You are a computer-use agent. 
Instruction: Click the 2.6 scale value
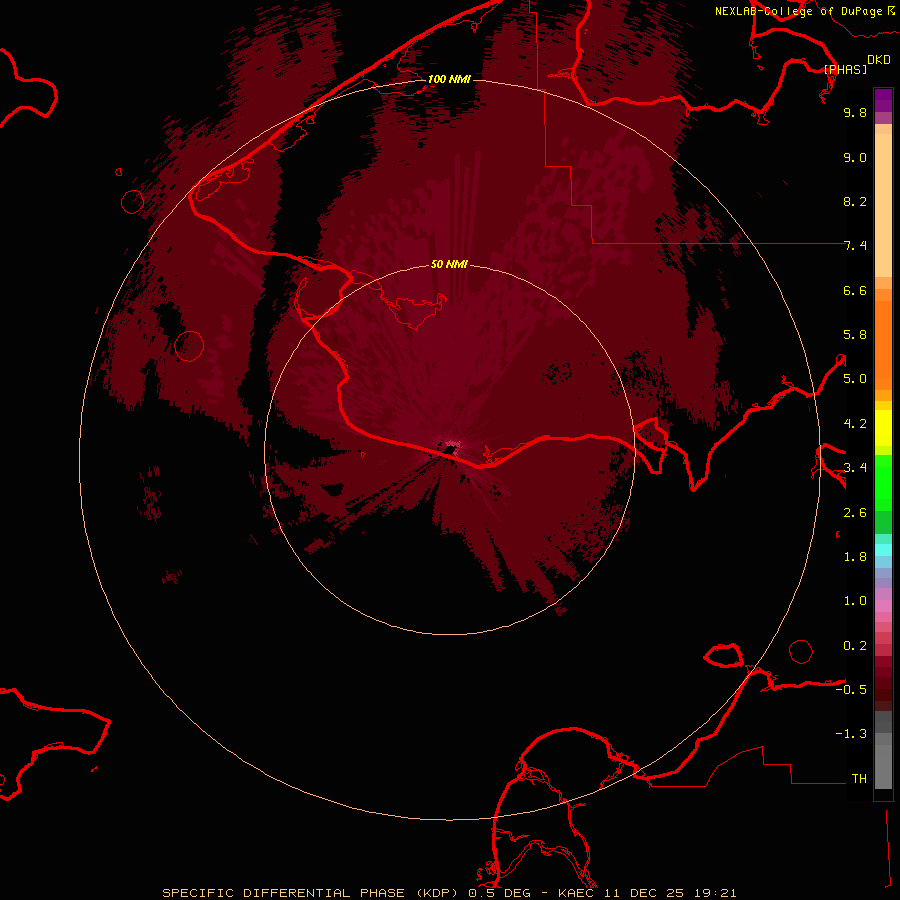(x=855, y=513)
